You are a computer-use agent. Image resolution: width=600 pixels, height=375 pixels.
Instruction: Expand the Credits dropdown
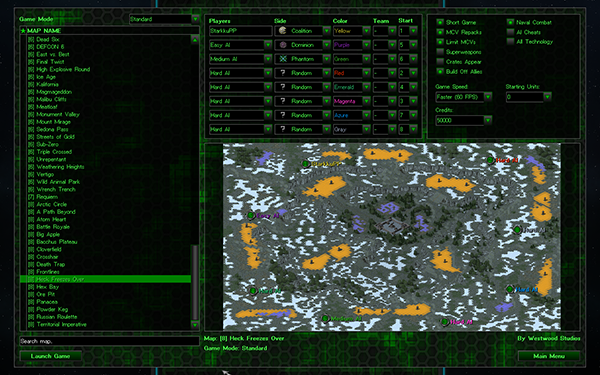coord(464,121)
